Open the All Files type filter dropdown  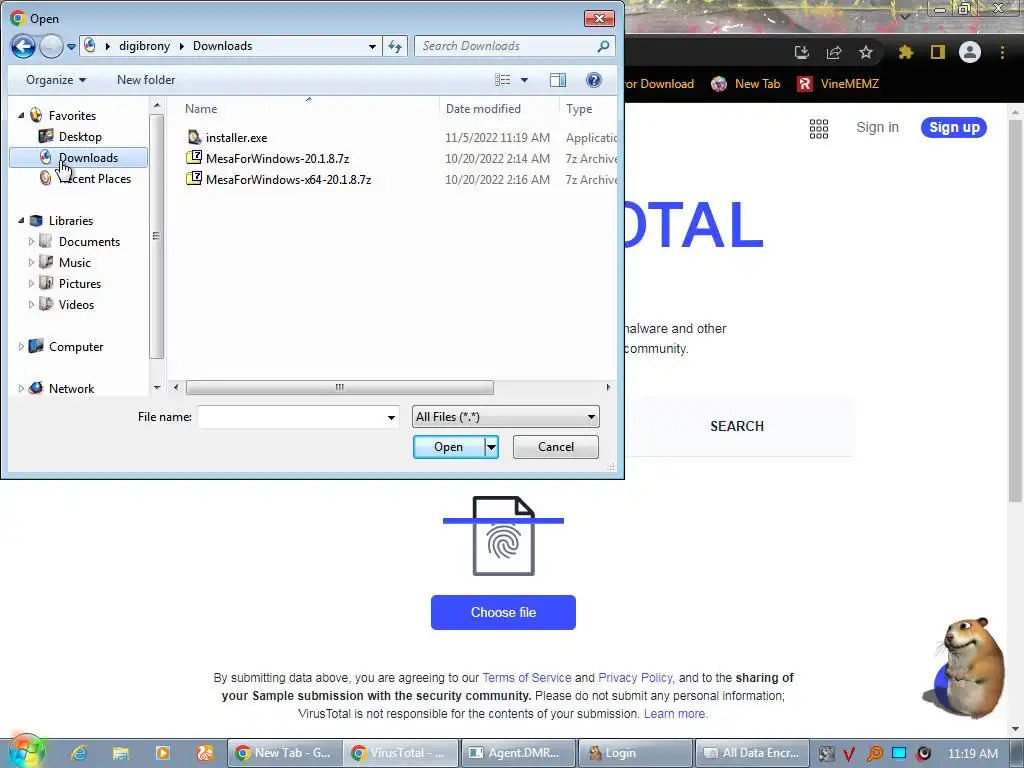pyautogui.click(x=505, y=417)
